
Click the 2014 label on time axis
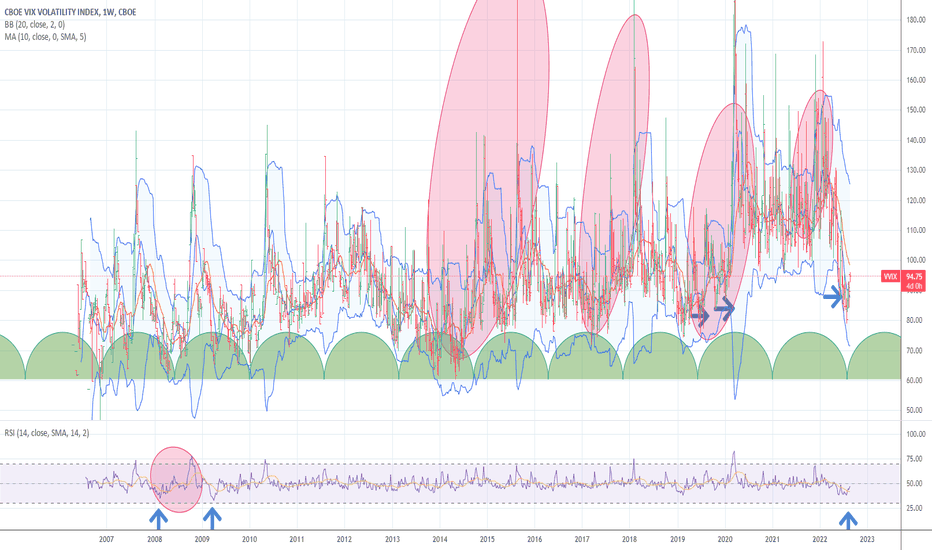[x=440, y=539]
